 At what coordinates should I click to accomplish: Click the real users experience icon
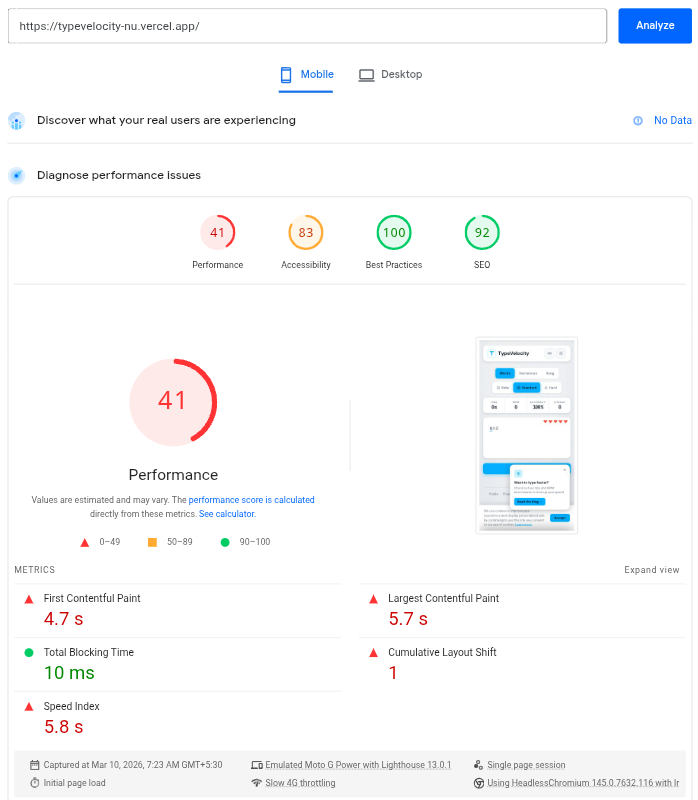click(16, 121)
